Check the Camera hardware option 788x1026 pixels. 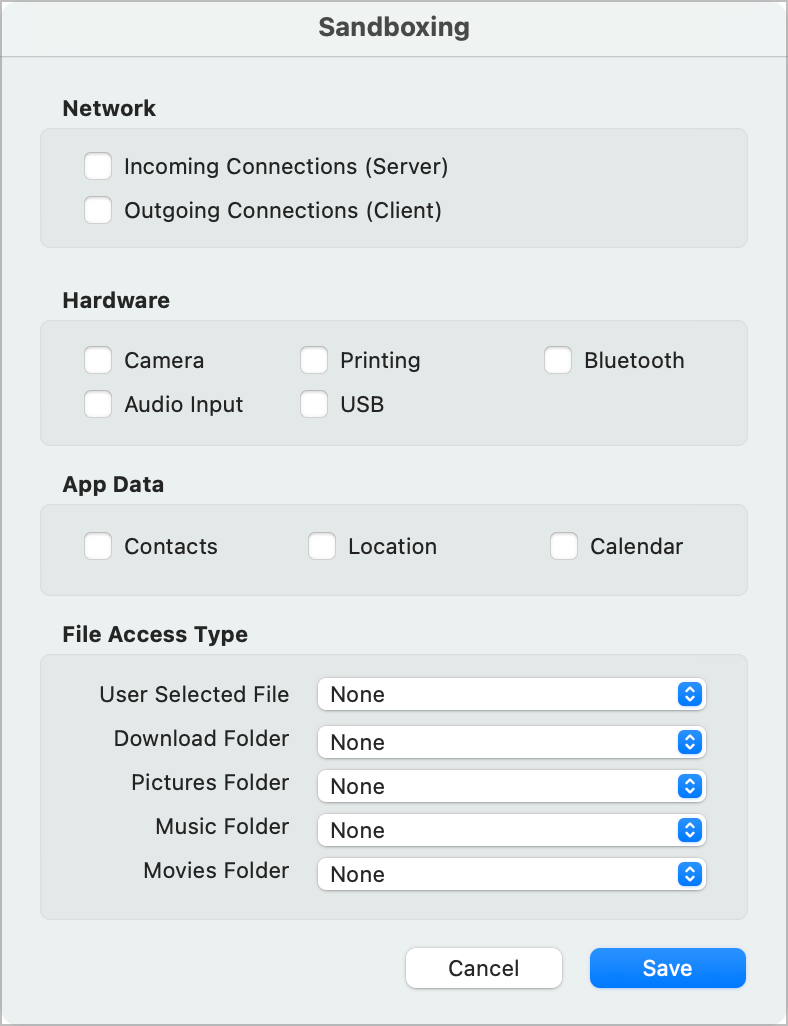(x=98, y=360)
